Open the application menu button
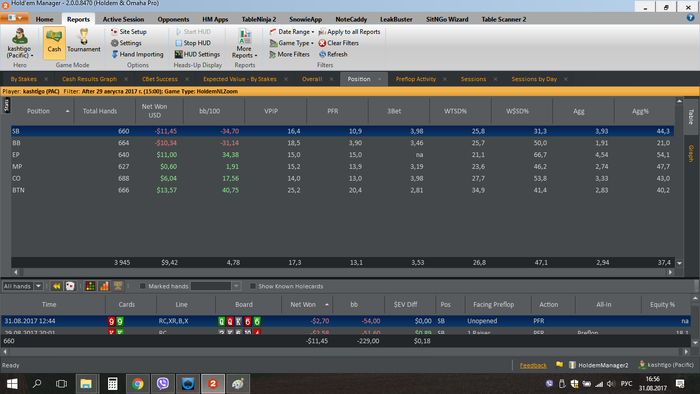This screenshot has width=700, height=394. click(15, 18)
